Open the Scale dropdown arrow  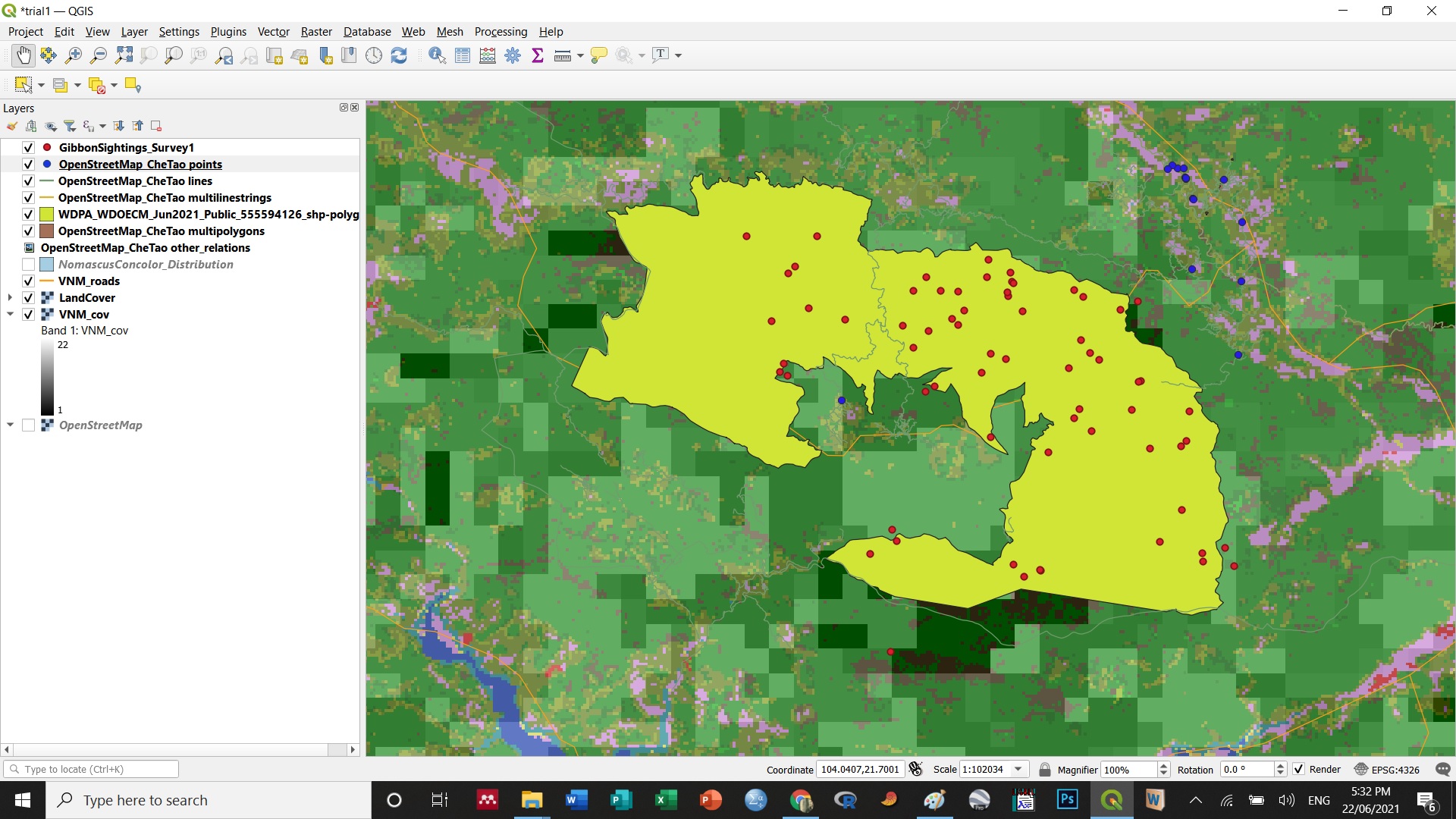pos(1018,770)
